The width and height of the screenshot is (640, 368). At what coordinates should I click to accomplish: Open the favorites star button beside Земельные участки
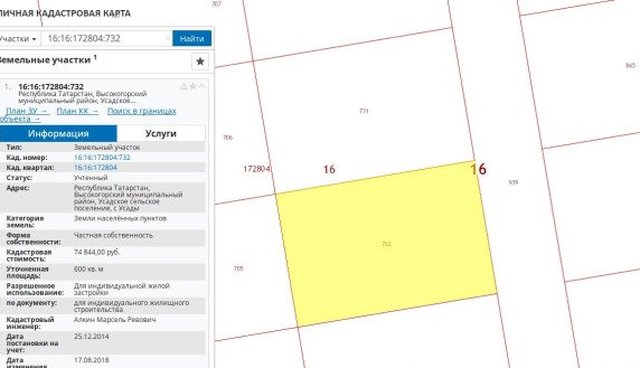[200, 62]
